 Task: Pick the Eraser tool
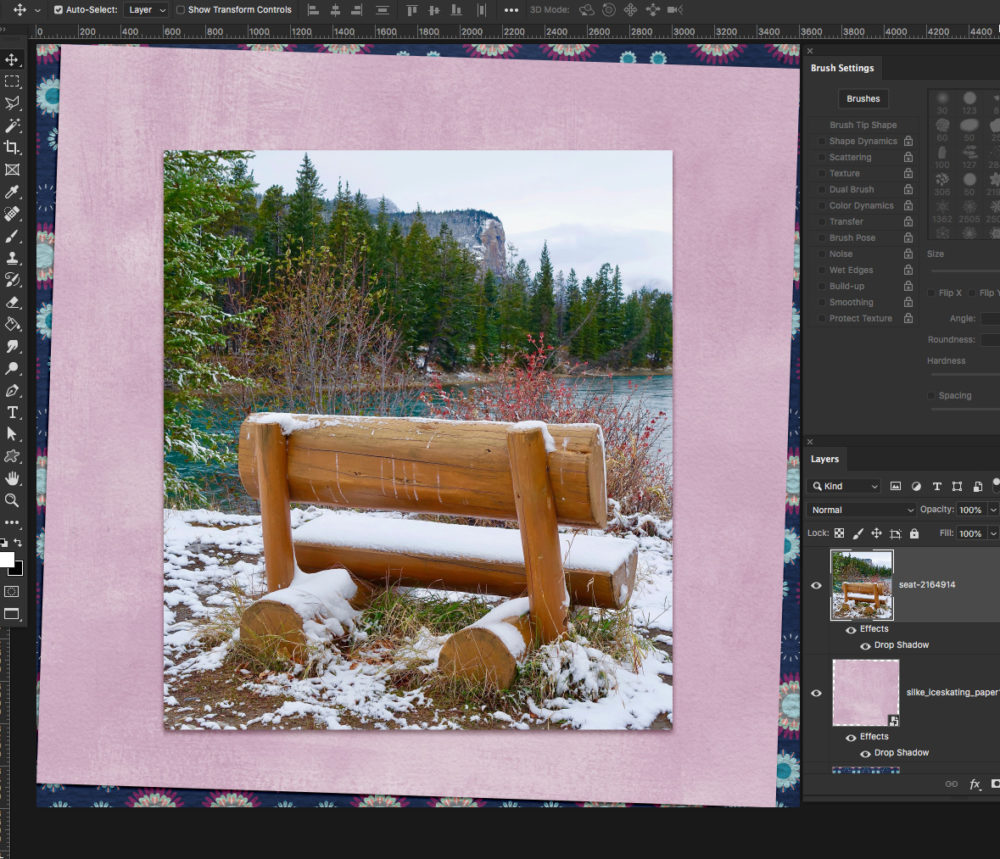[x=12, y=301]
